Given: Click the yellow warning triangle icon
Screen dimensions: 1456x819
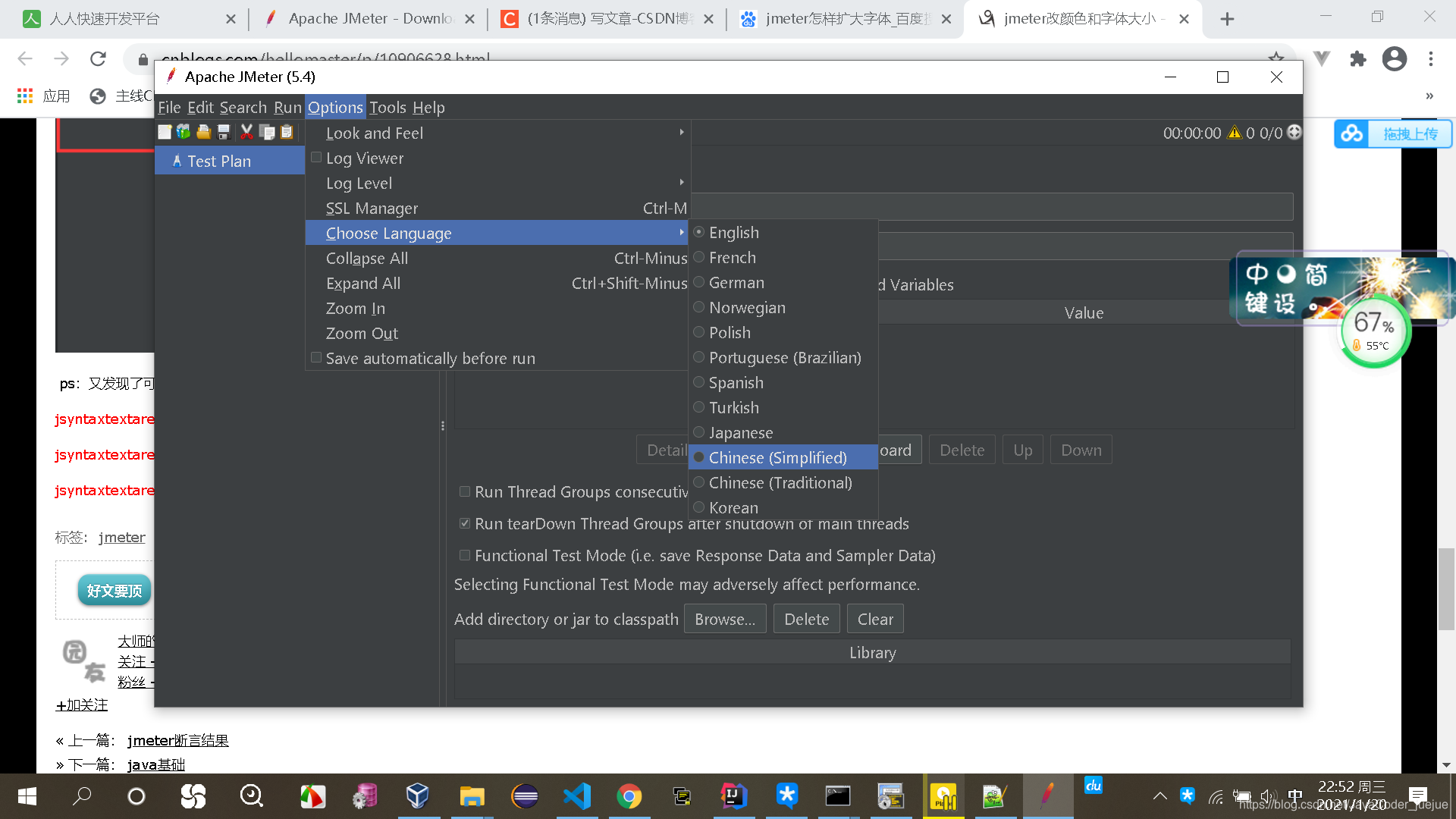Looking at the screenshot, I should 1235,133.
